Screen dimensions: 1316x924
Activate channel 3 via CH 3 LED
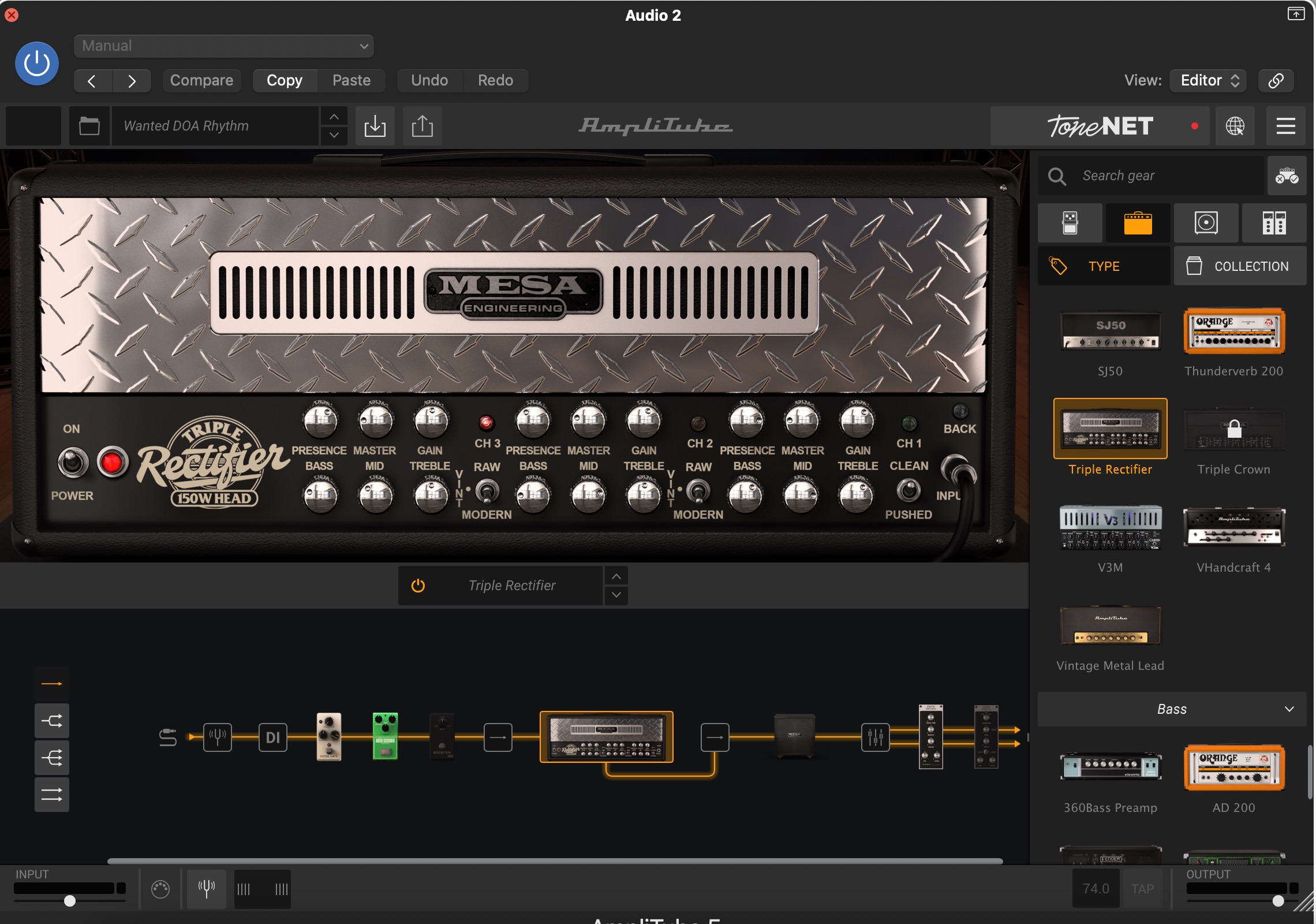(487, 423)
